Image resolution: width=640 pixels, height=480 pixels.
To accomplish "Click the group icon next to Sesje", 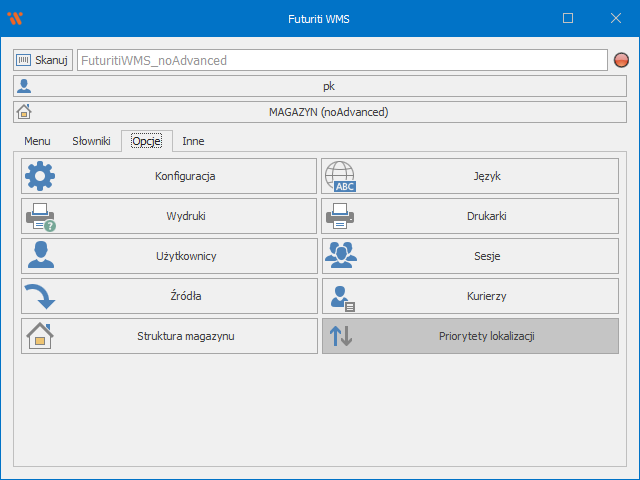I will pyautogui.click(x=340, y=256).
